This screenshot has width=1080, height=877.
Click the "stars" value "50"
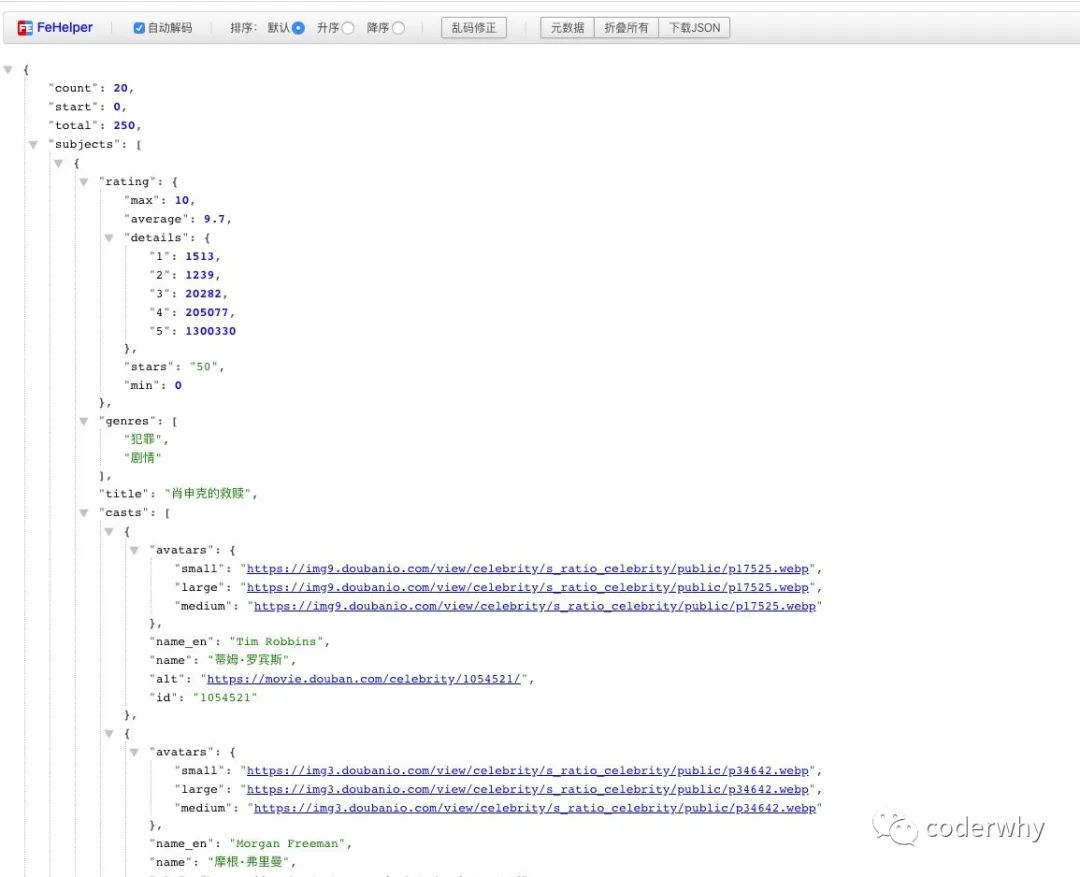pyautogui.click(x=203, y=367)
